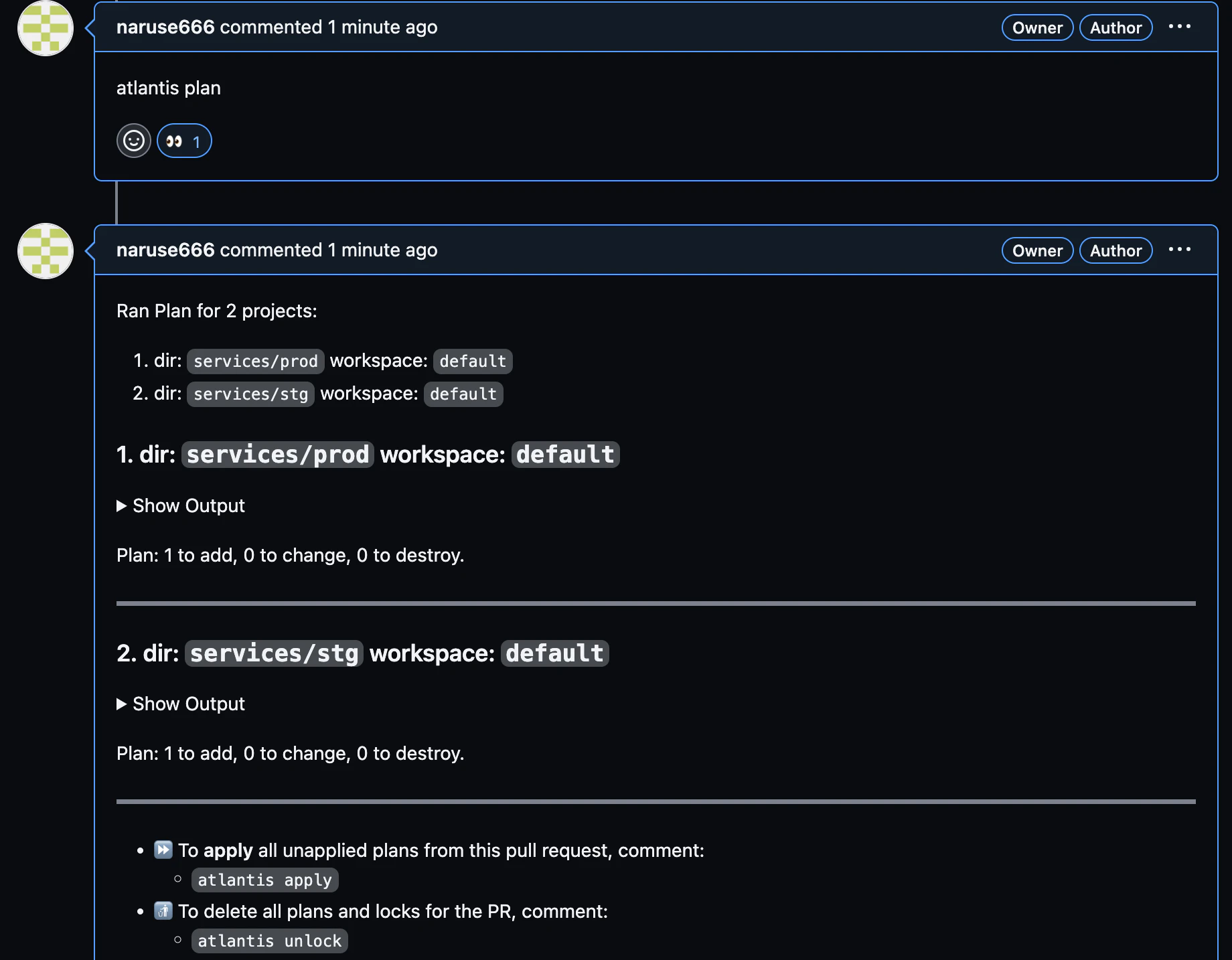Select the heading '1. dir: services/prod'
The height and width of the screenshot is (960, 1232).
coord(245,455)
